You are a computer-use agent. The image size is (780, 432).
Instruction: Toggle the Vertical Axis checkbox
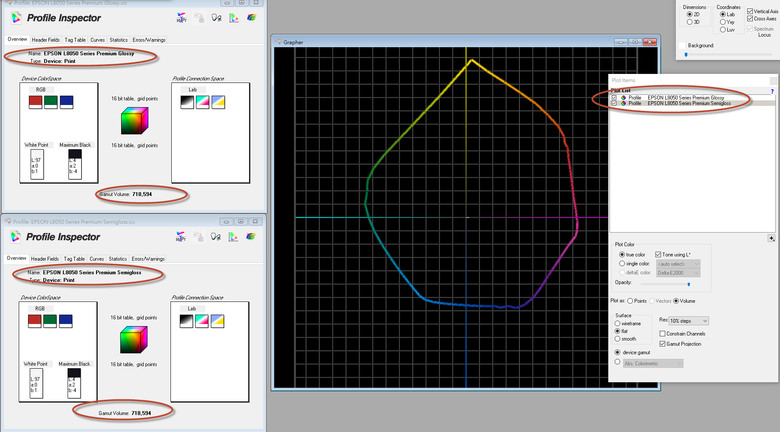(x=750, y=11)
